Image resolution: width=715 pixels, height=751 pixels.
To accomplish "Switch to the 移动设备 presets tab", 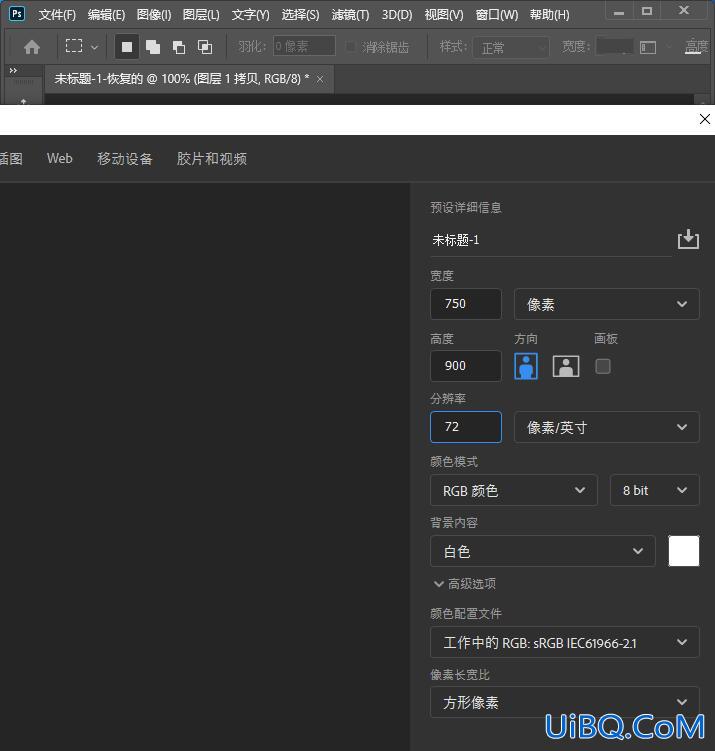I will (125, 159).
